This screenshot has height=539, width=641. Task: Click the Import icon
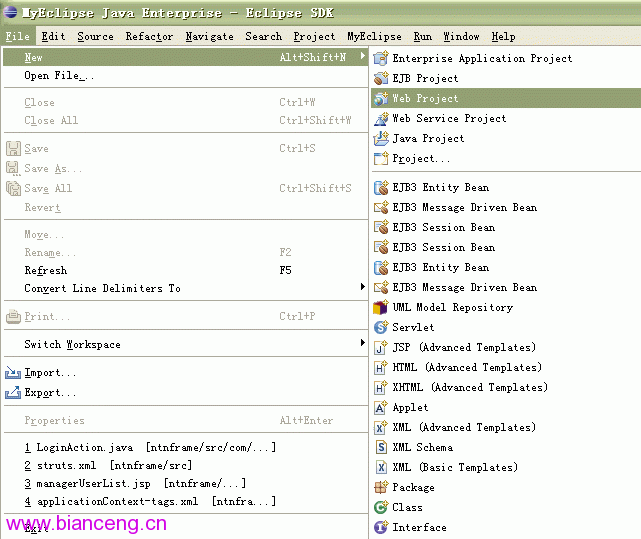pos(13,373)
